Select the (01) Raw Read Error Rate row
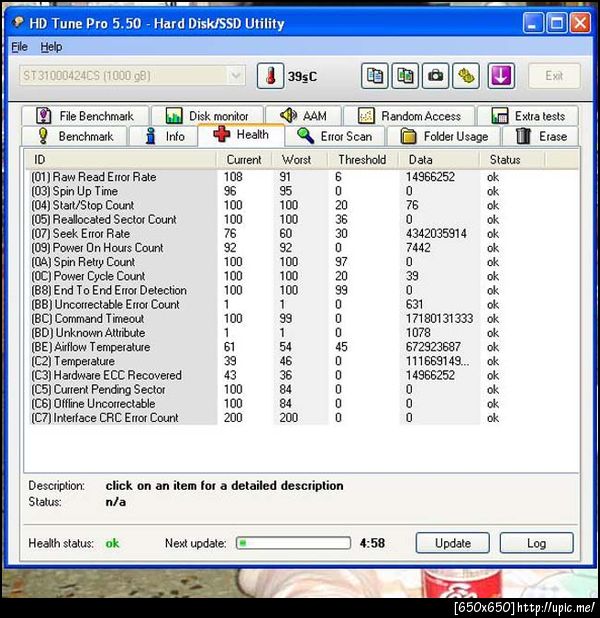The height and width of the screenshot is (618, 600). point(302,177)
